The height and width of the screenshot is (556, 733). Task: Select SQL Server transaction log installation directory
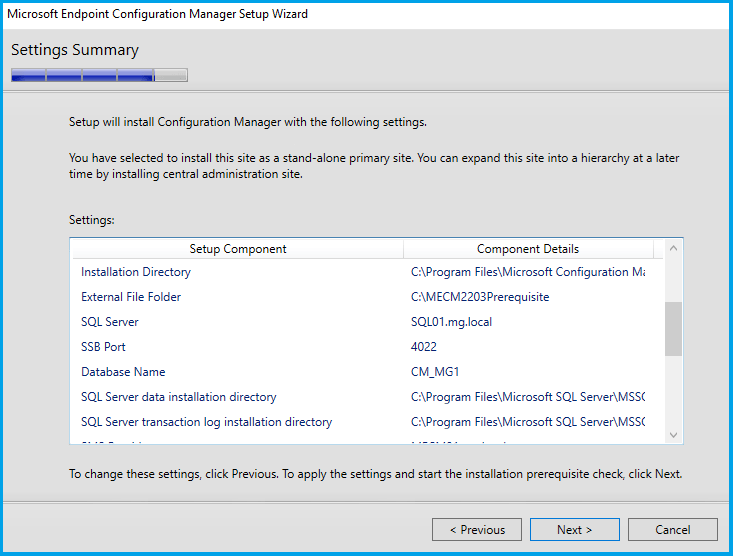click(206, 422)
